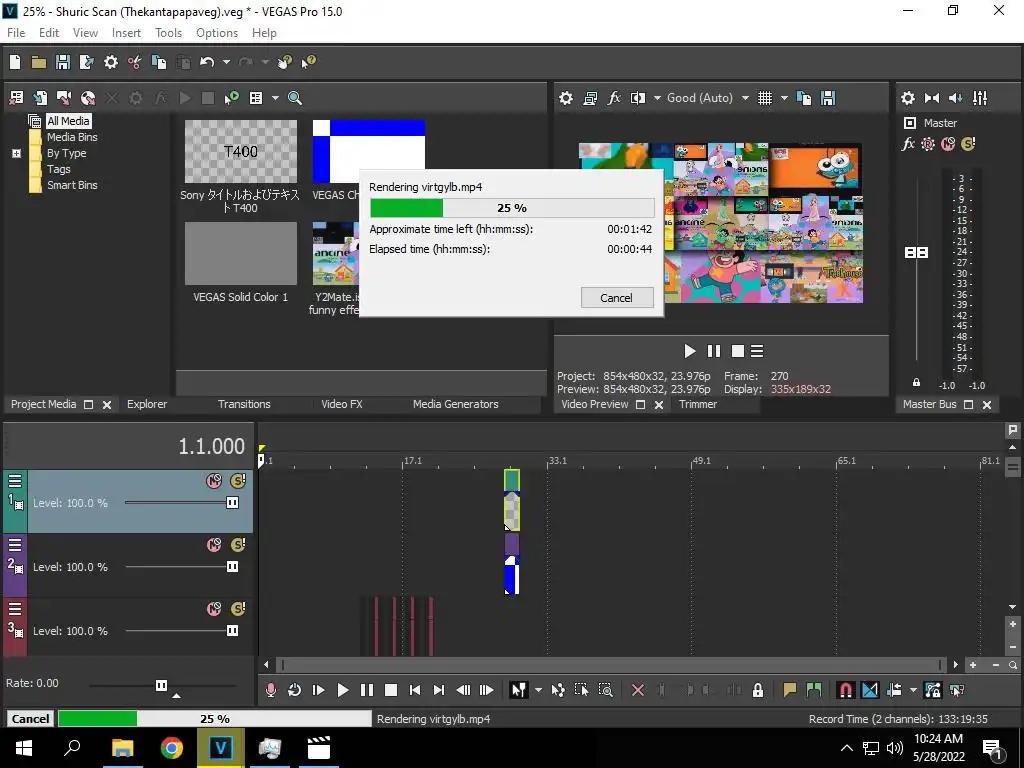Open Video Preview properties gear icon
The image size is (1024, 768).
pyautogui.click(x=566, y=98)
